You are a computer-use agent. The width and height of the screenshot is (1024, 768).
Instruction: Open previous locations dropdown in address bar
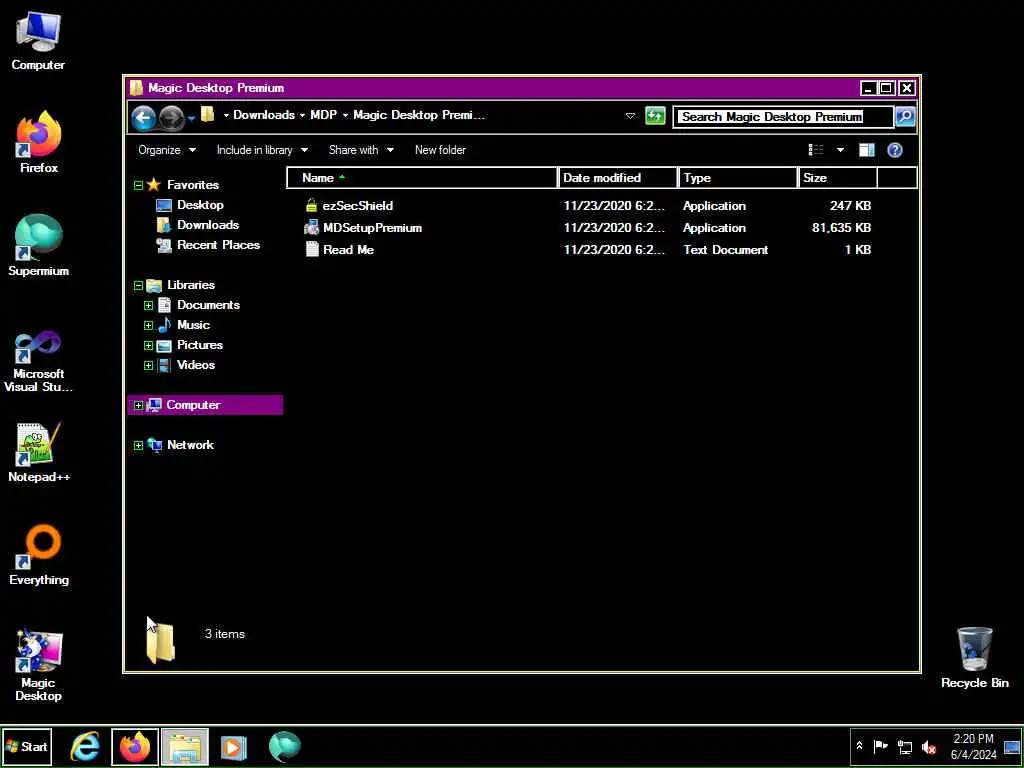point(630,116)
